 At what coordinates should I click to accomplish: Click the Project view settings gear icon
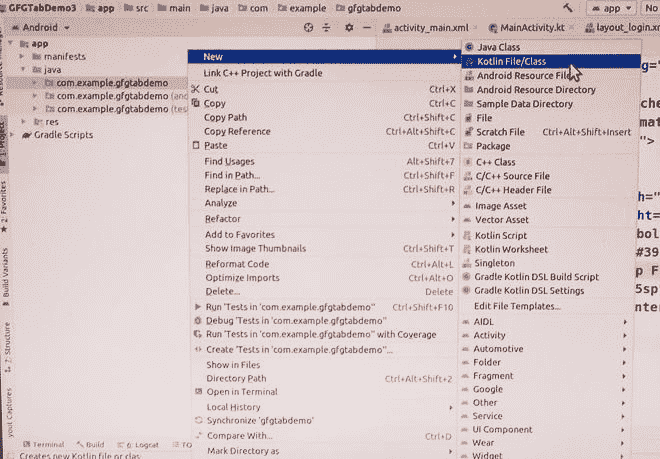point(348,27)
